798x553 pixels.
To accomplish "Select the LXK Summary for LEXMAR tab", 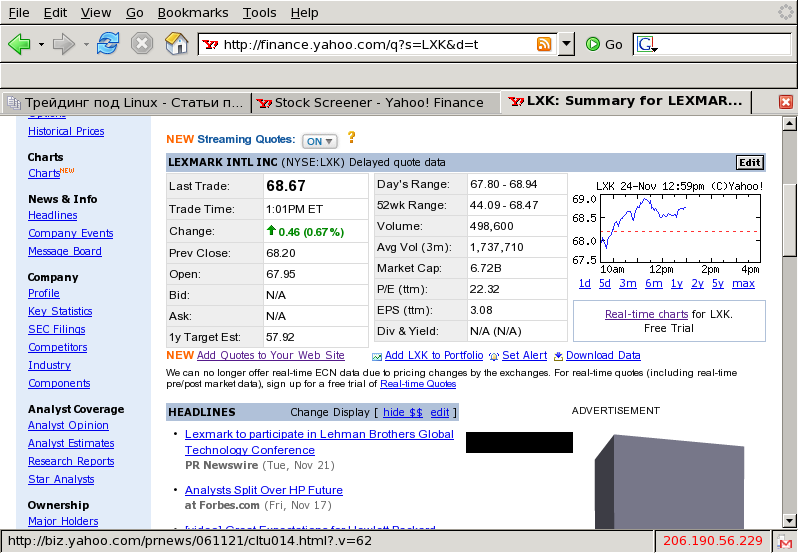I will point(628,101).
